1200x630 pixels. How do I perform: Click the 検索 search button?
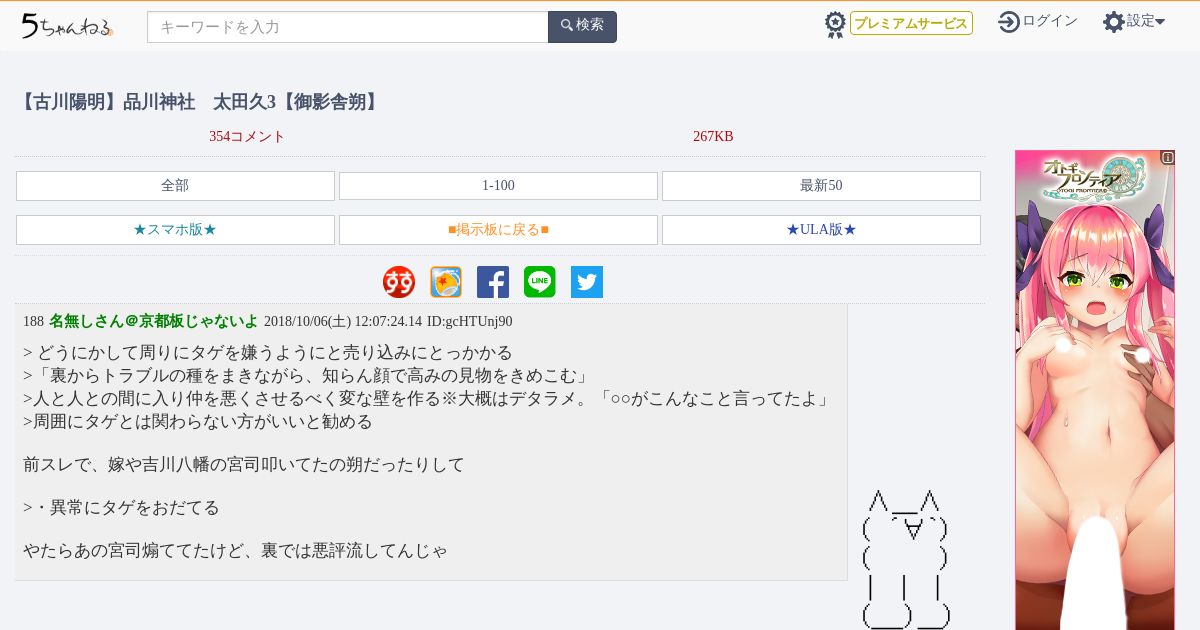click(582, 27)
